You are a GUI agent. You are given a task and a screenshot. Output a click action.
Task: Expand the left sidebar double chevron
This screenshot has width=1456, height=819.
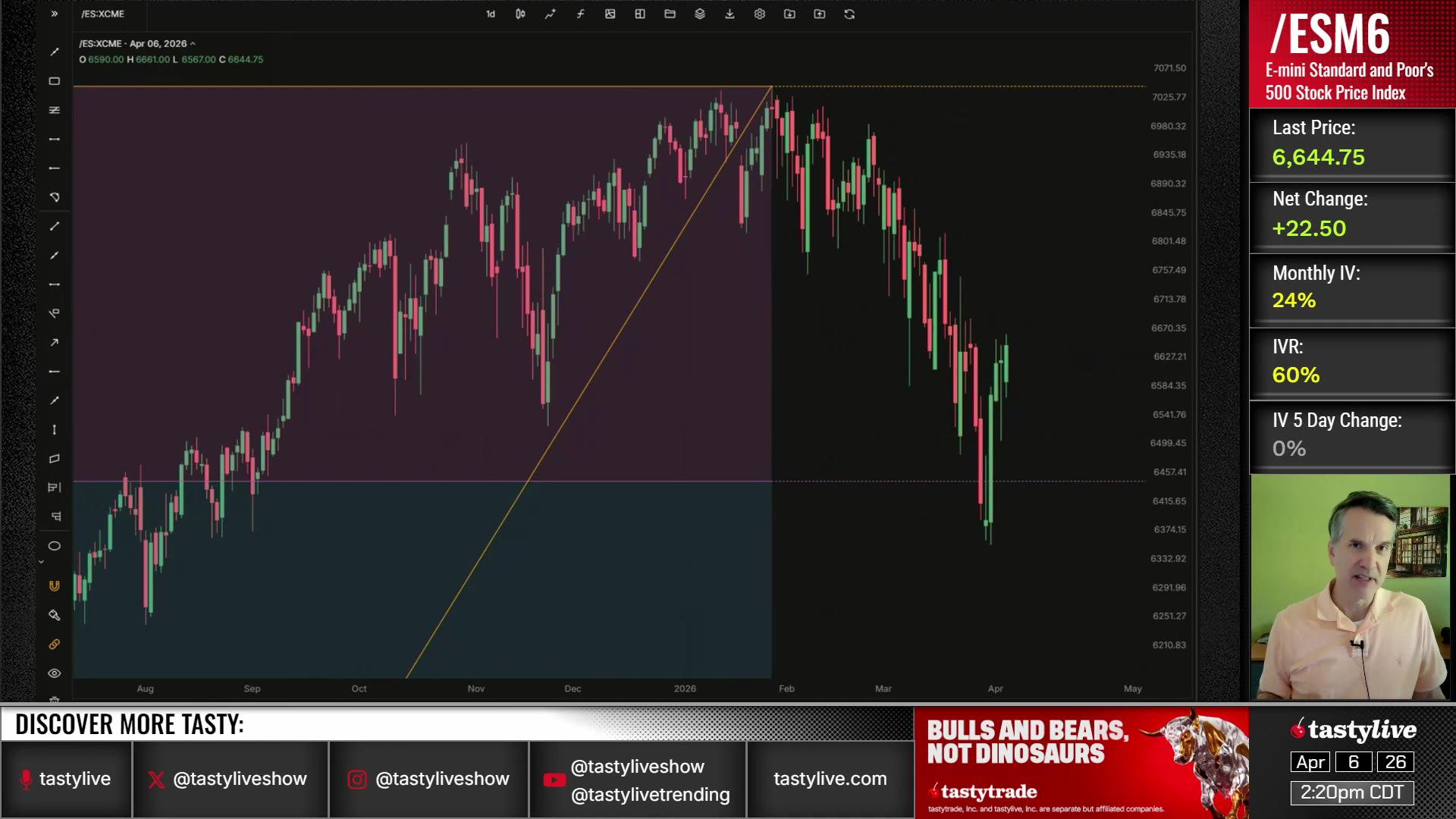click(55, 14)
